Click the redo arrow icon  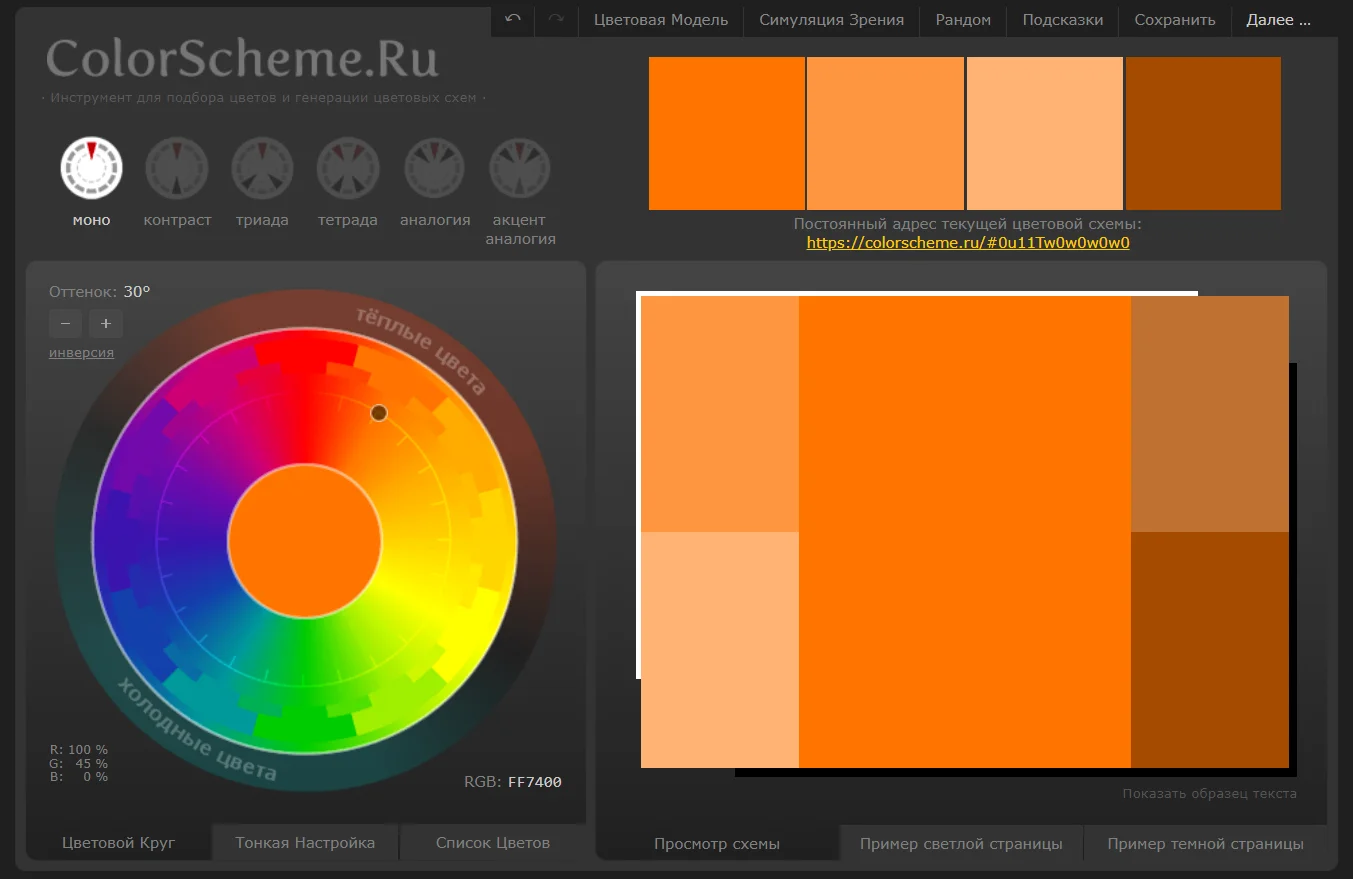point(556,19)
